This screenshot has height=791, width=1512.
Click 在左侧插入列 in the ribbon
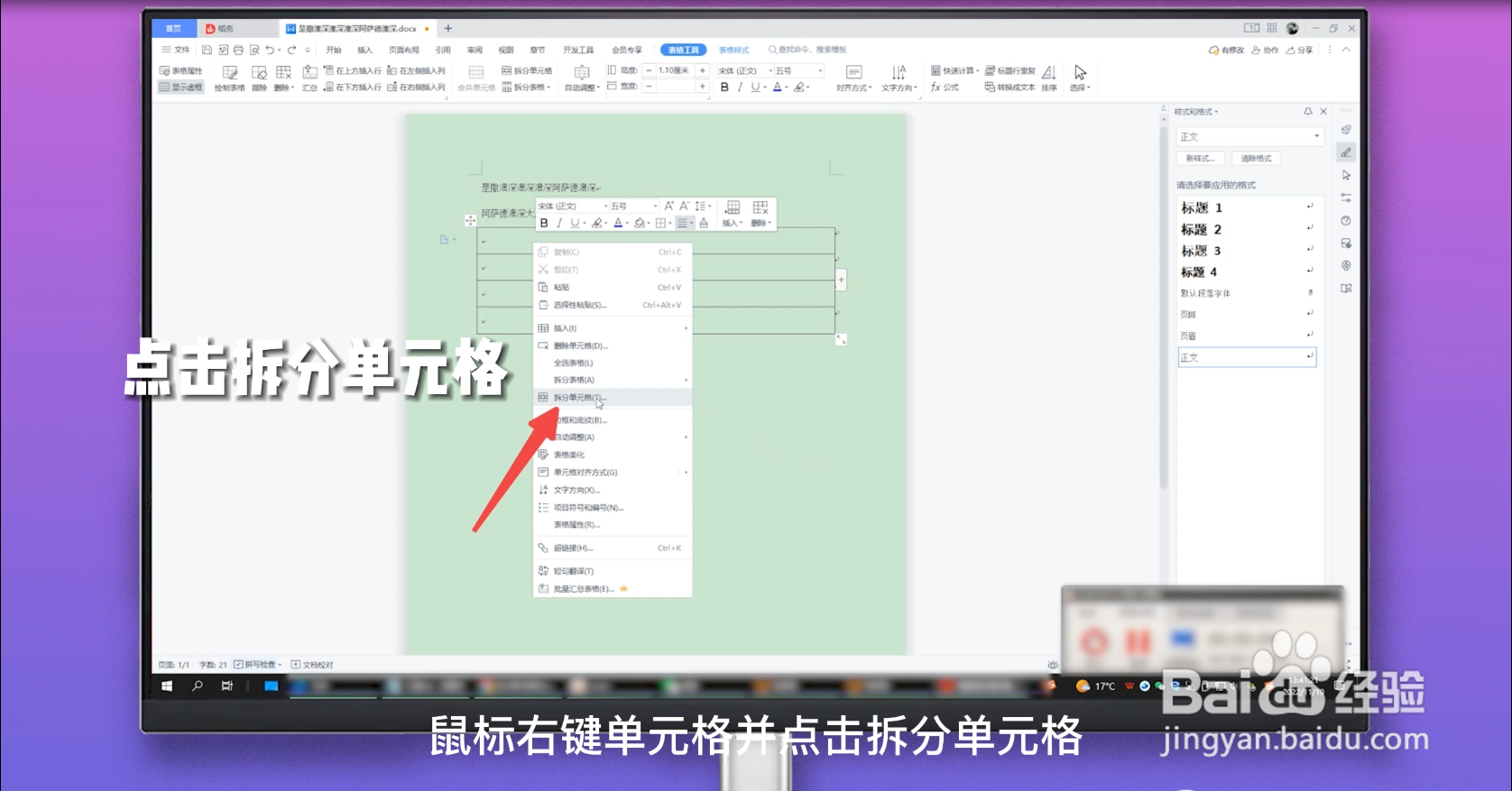click(416, 70)
